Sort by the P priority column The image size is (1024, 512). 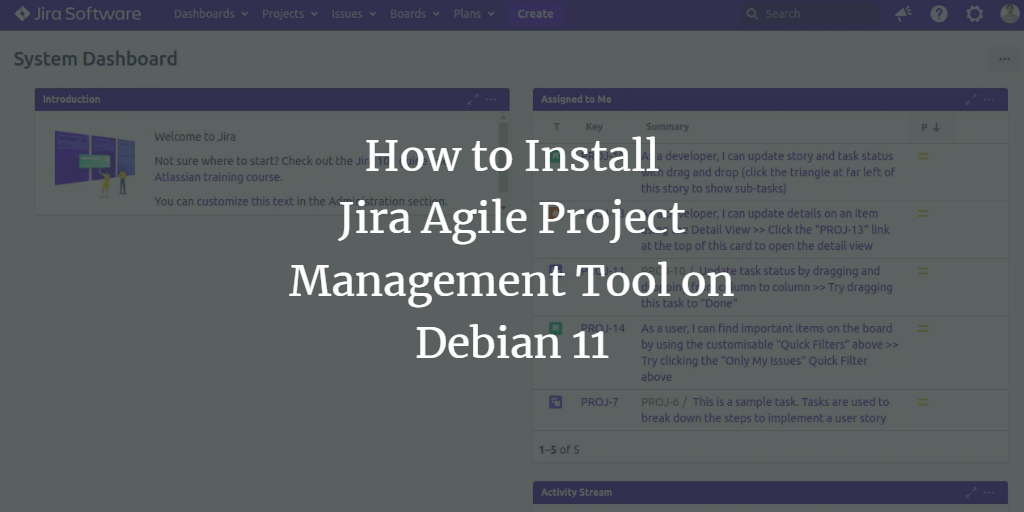[x=931, y=127]
